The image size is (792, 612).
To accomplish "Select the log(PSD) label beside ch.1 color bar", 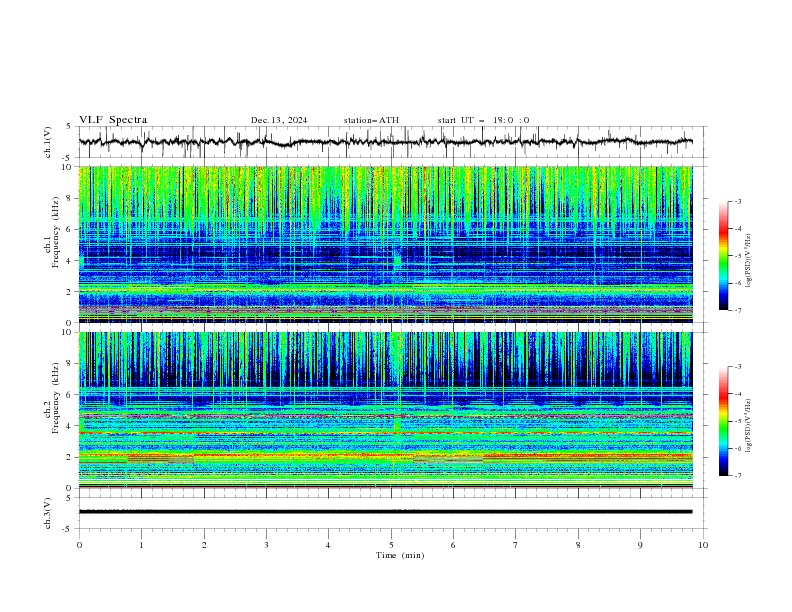I will tap(748, 261).
